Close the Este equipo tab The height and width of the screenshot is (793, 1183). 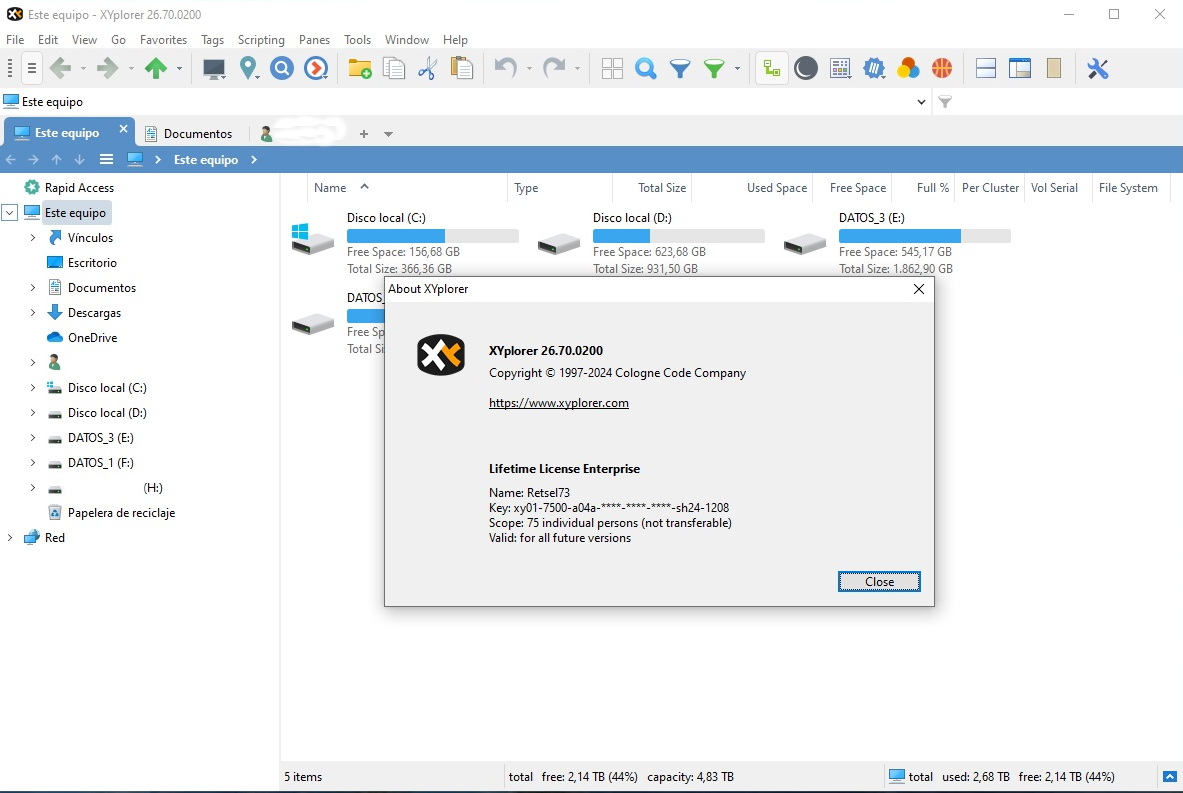point(123,129)
